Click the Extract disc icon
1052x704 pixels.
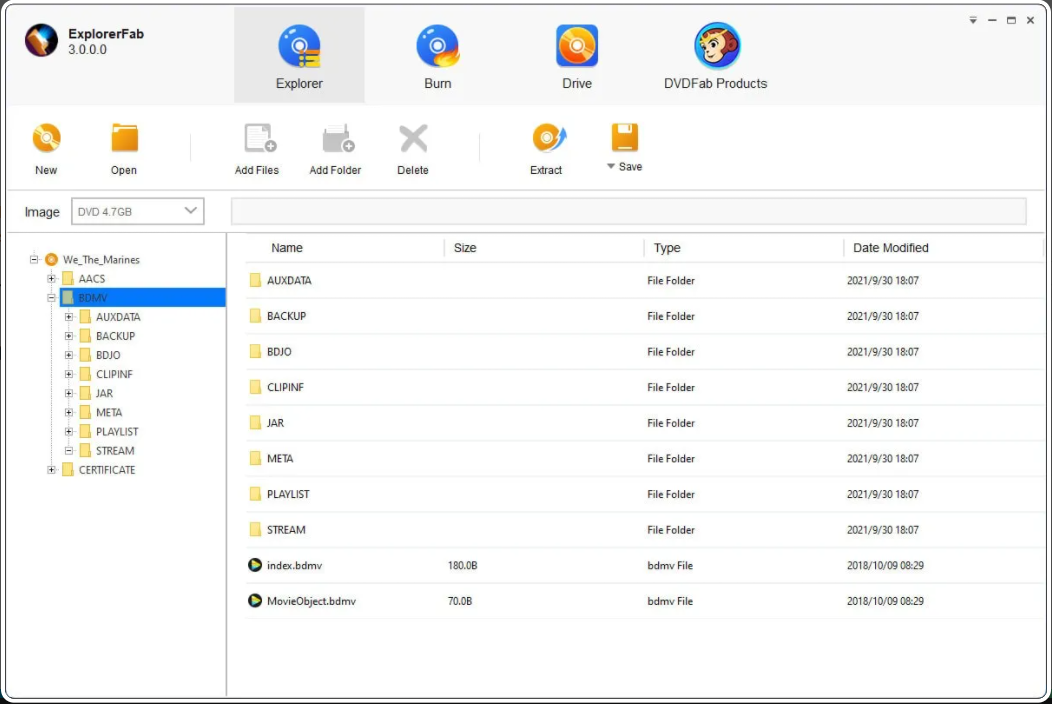click(549, 138)
